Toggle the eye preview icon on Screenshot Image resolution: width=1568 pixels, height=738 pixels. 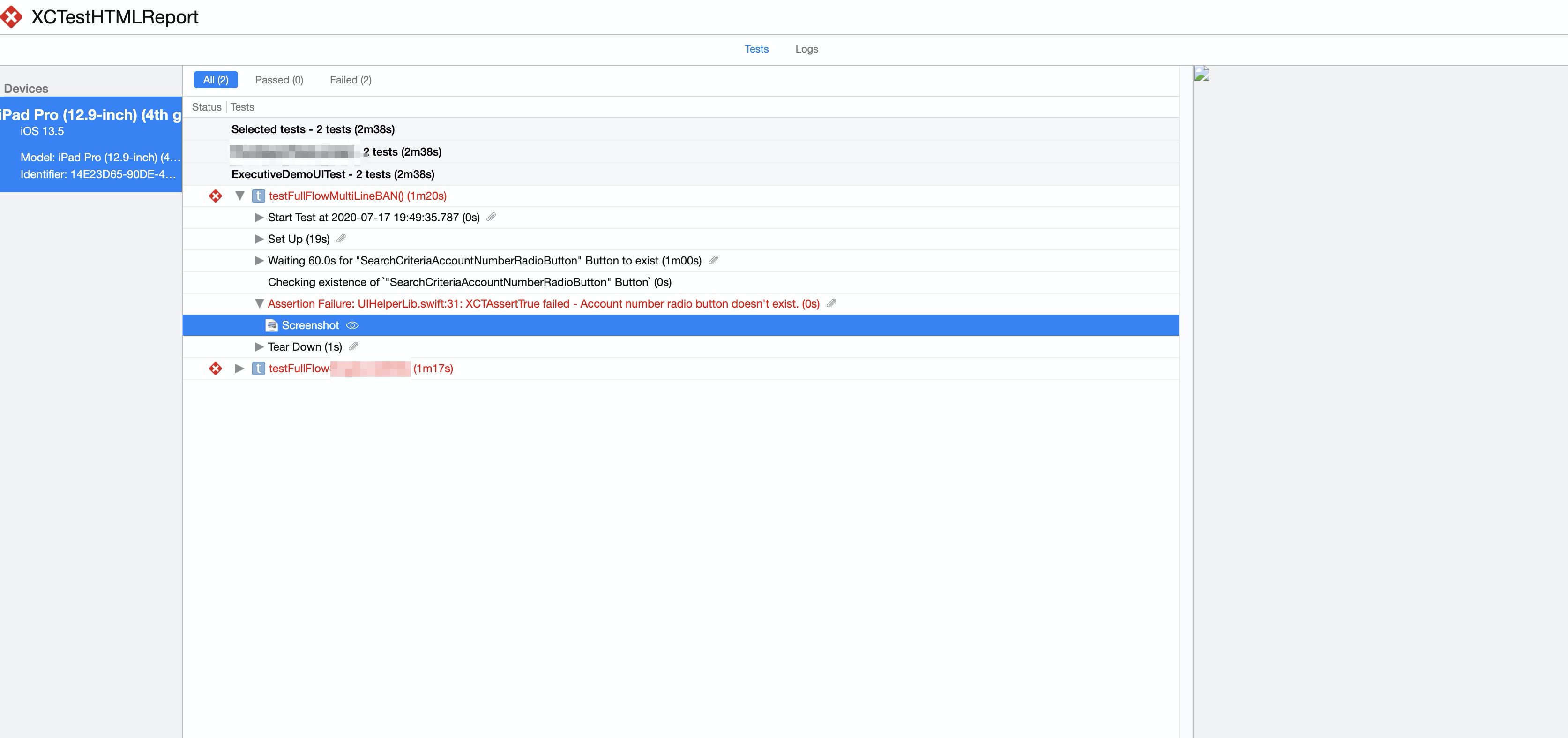point(352,325)
